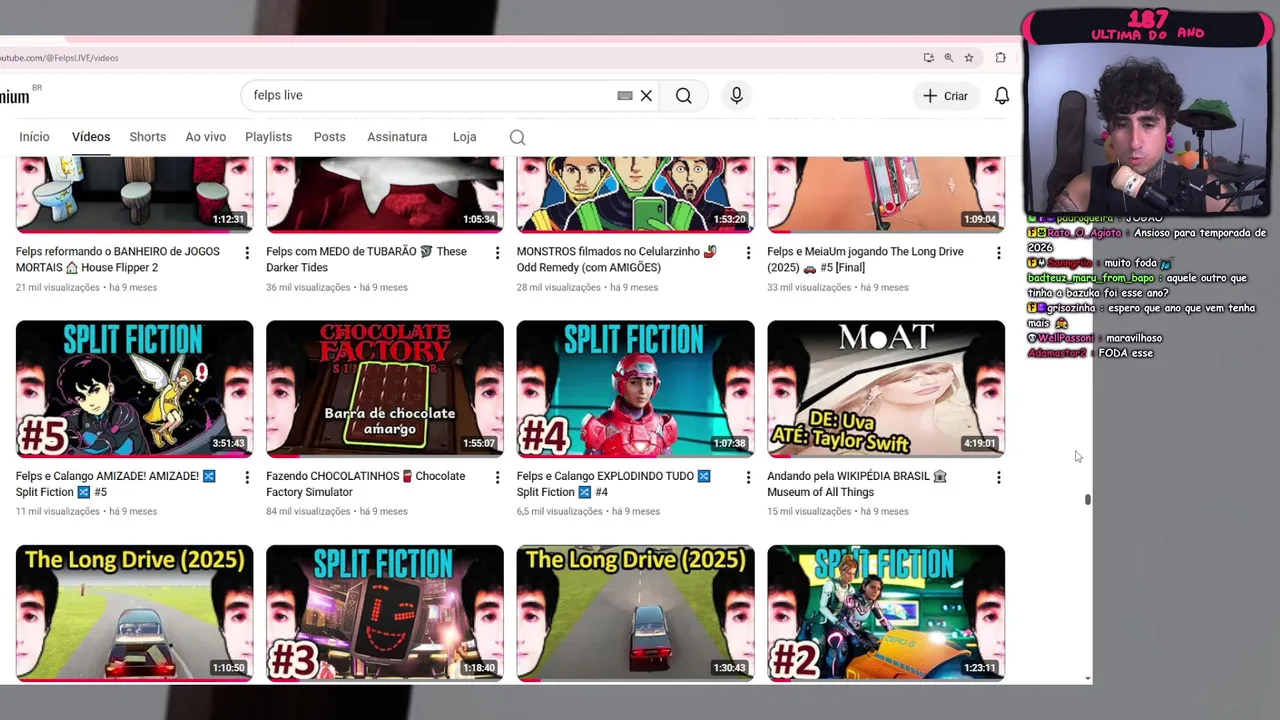Open the Assinatura tab
Screen dimensions: 1280x720
tap(397, 137)
